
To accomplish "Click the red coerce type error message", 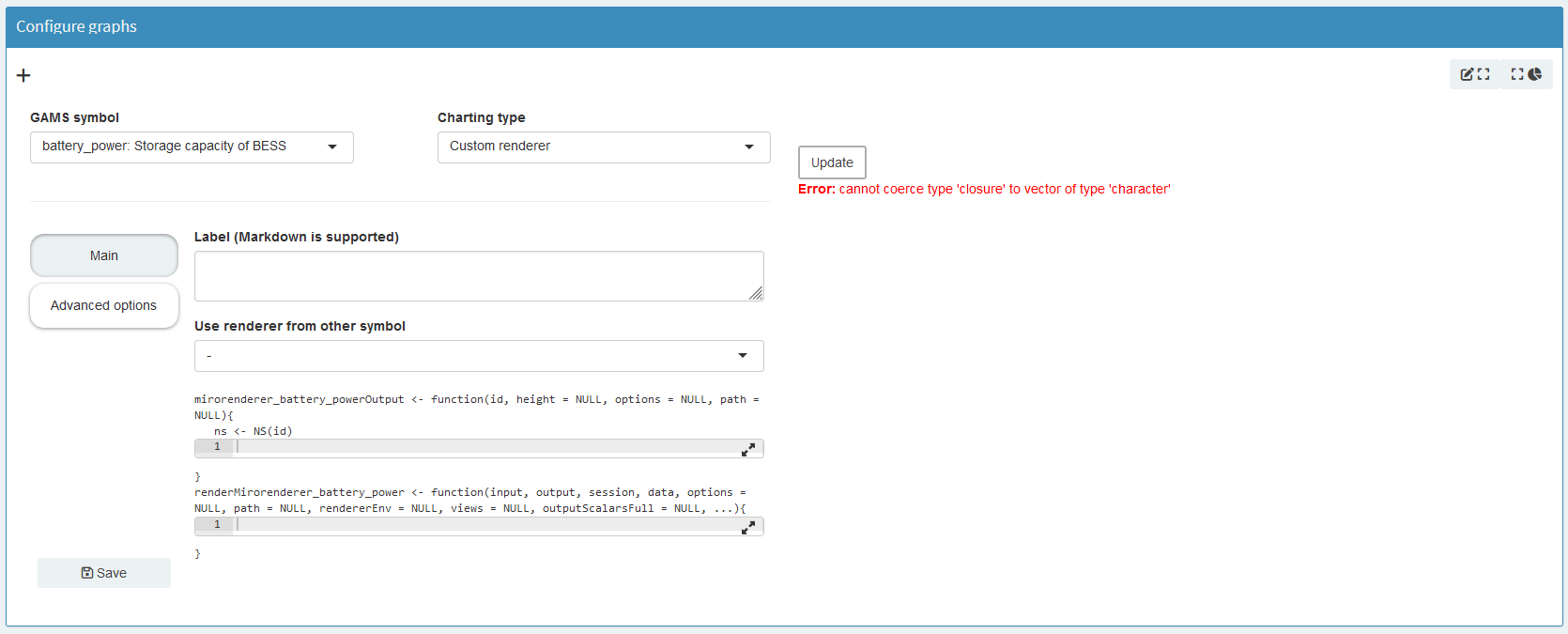I will click(984, 189).
